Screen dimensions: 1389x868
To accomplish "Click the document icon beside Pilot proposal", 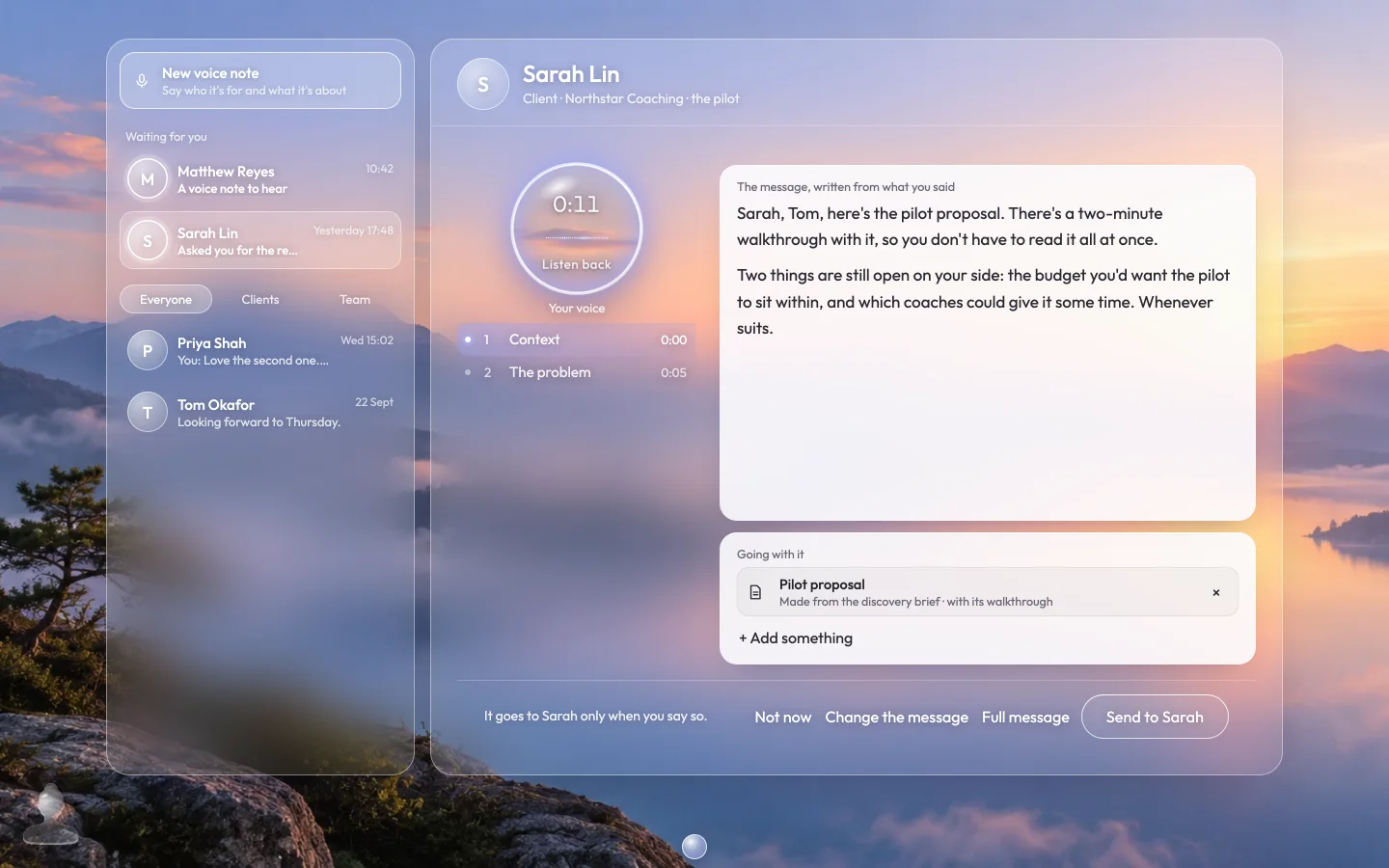I will coord(756,592).
